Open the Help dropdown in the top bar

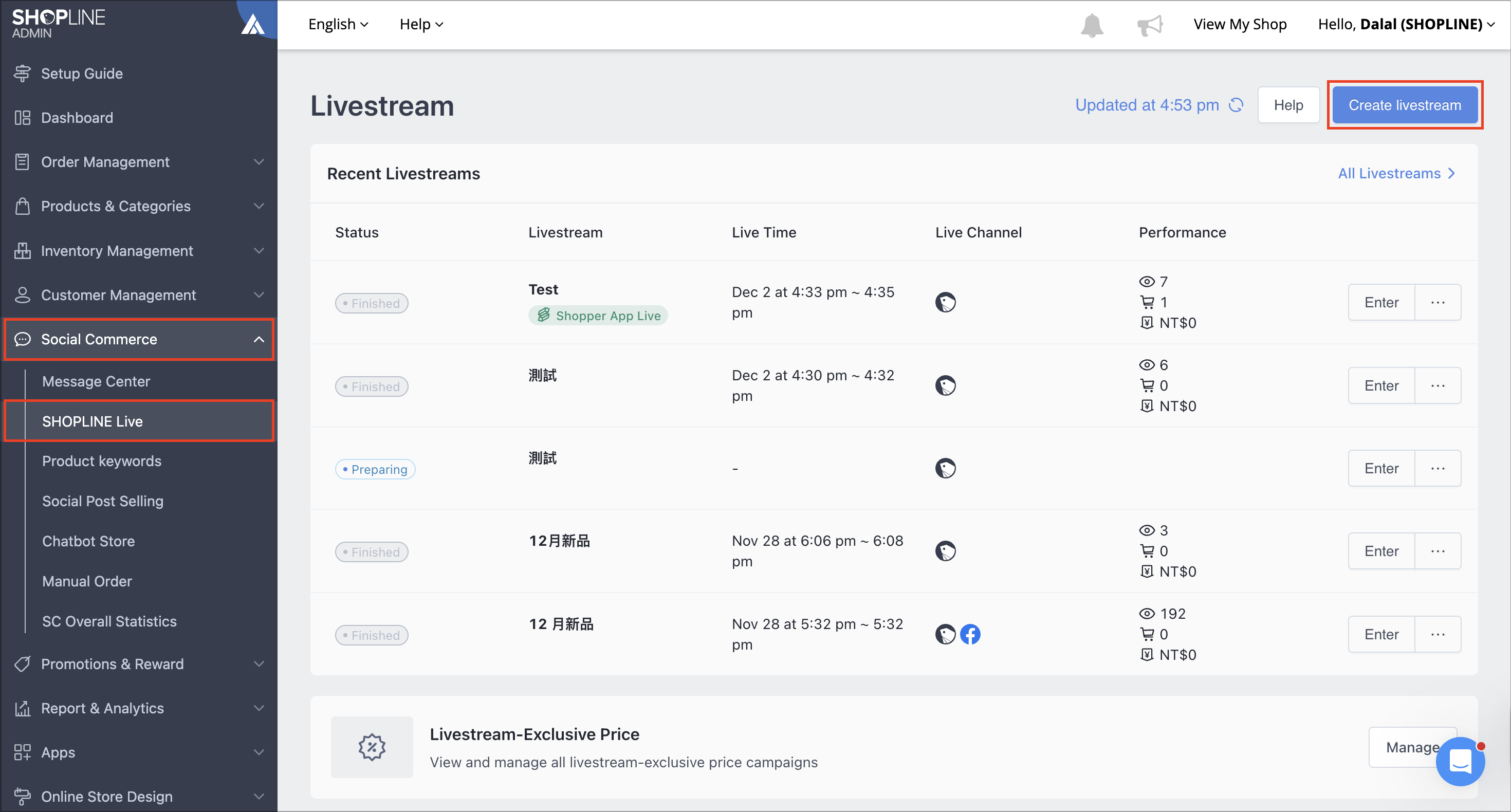coord(421,24)
